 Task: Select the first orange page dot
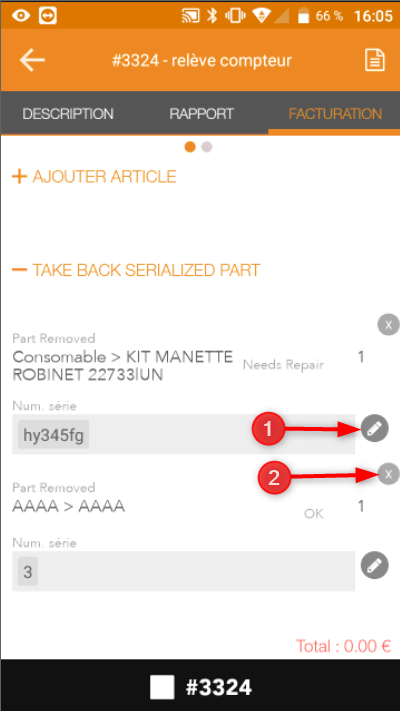coord(190,147)
